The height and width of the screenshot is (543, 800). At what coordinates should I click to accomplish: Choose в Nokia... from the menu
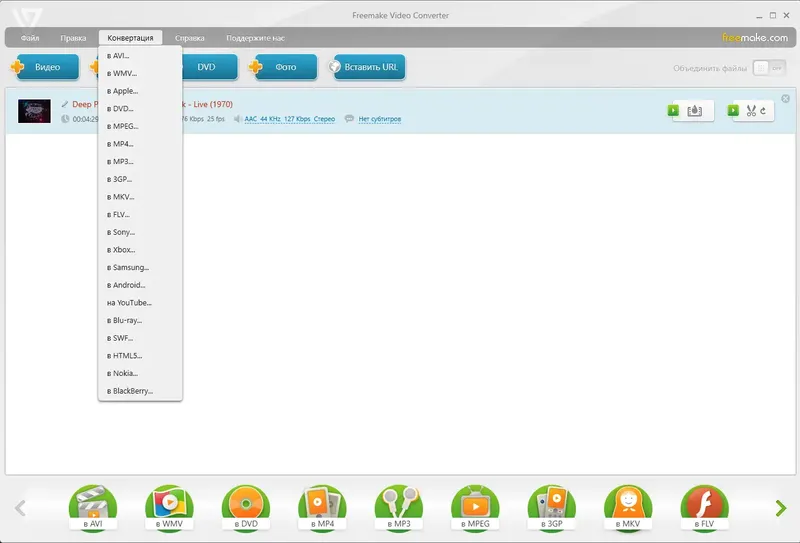click(140, 373)
